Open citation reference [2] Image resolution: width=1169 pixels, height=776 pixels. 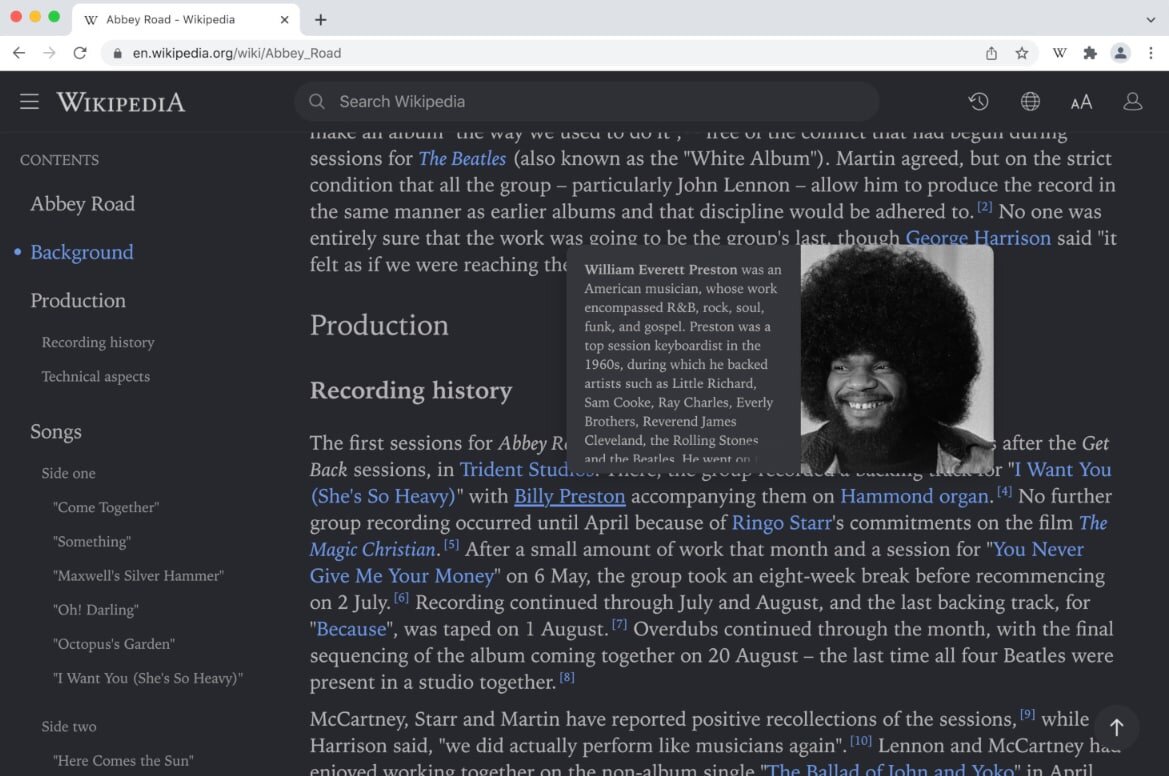coord(984,206)
